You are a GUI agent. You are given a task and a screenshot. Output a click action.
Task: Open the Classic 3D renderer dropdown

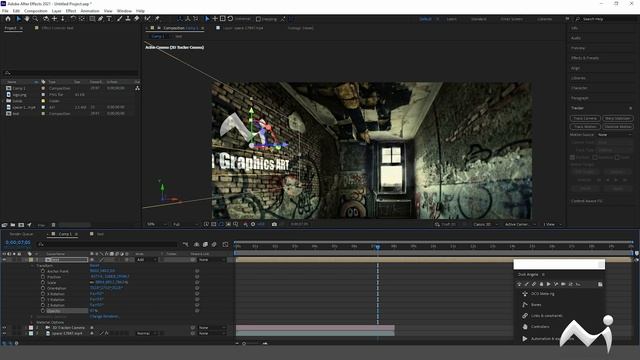coord(485,224)
